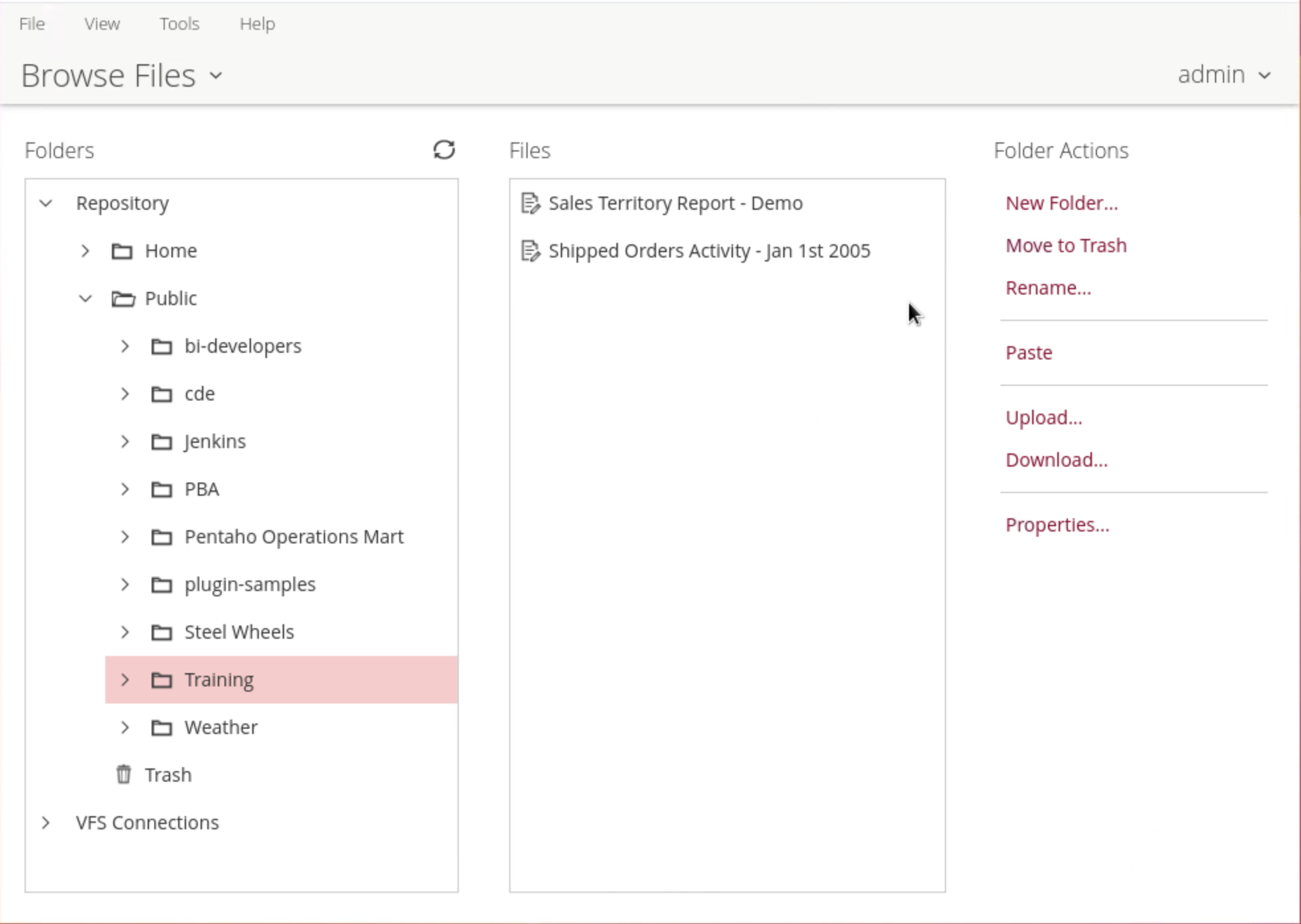Click the New Folder... action link
The height and width of the screenshot is (924, 1301).
tap(1061, 203)
